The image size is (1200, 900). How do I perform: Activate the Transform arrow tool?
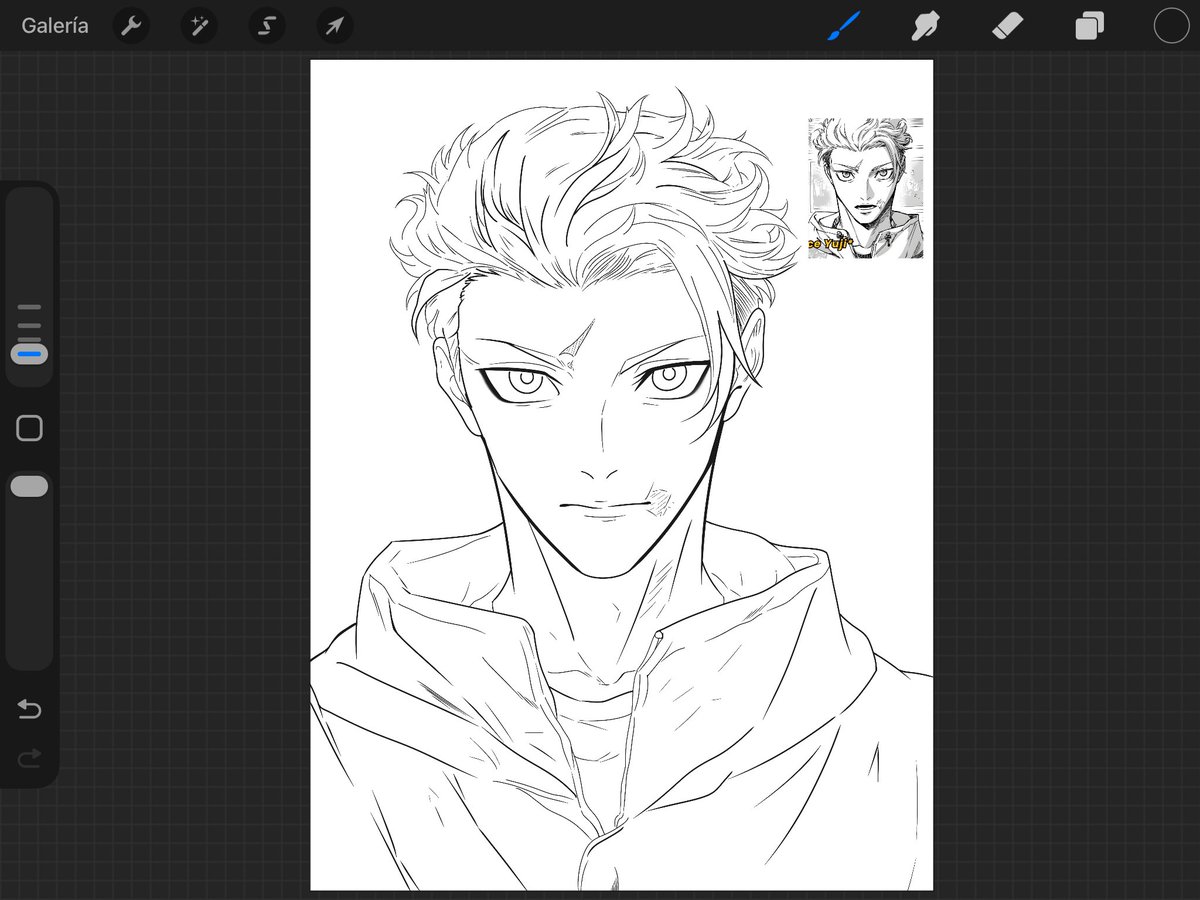335,26
